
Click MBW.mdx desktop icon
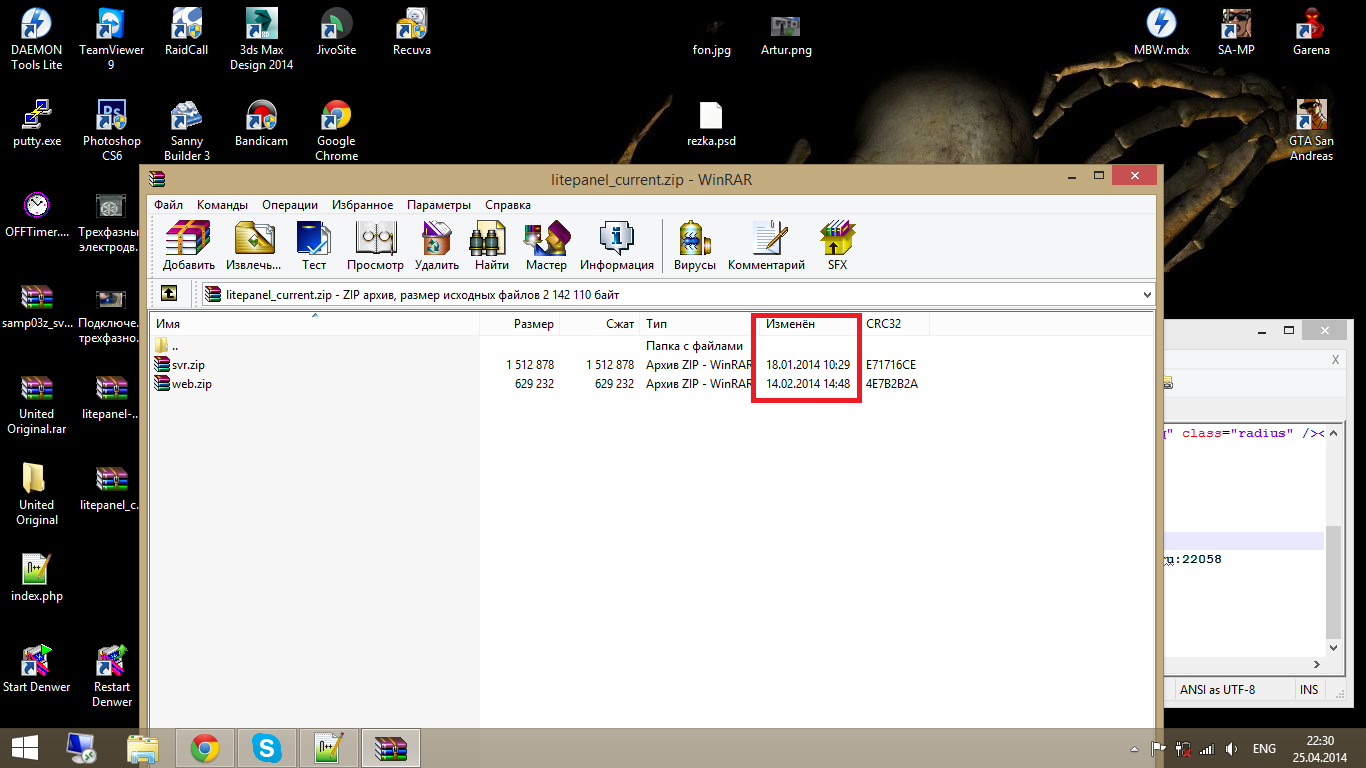pos(1161,32)
